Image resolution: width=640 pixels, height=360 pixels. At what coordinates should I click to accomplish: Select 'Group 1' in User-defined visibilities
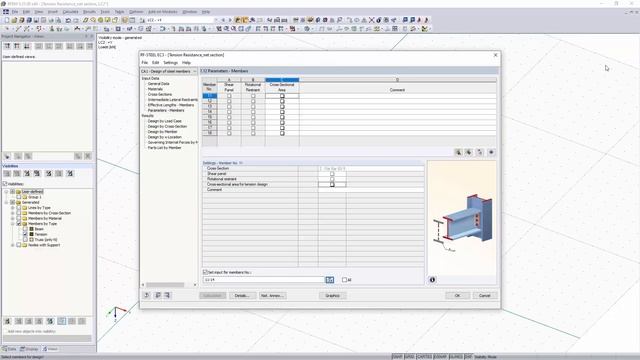click(34, 197)
